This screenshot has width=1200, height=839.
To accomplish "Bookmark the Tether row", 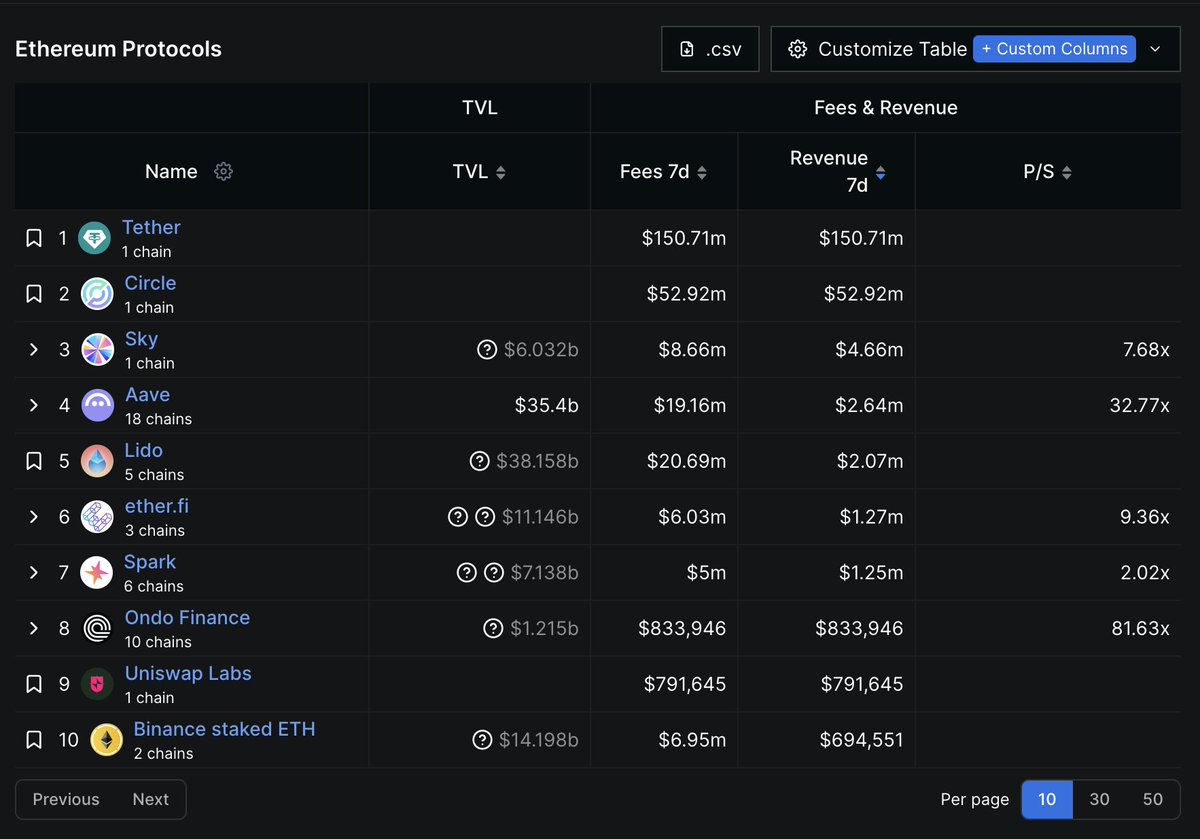I will tap(33, 238).
